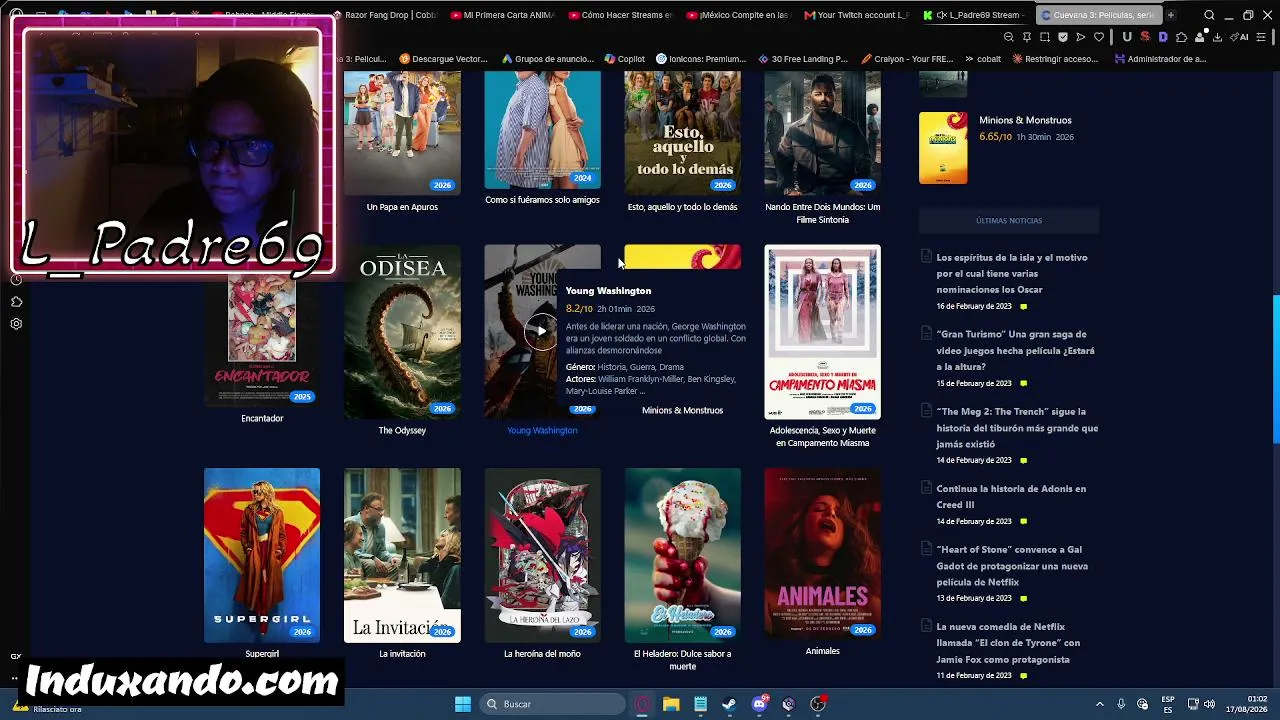Image resolution: width=1280 pixels, height=720 pixels.
Task: Open the Animales movie poster
Action: click(822, 554)
